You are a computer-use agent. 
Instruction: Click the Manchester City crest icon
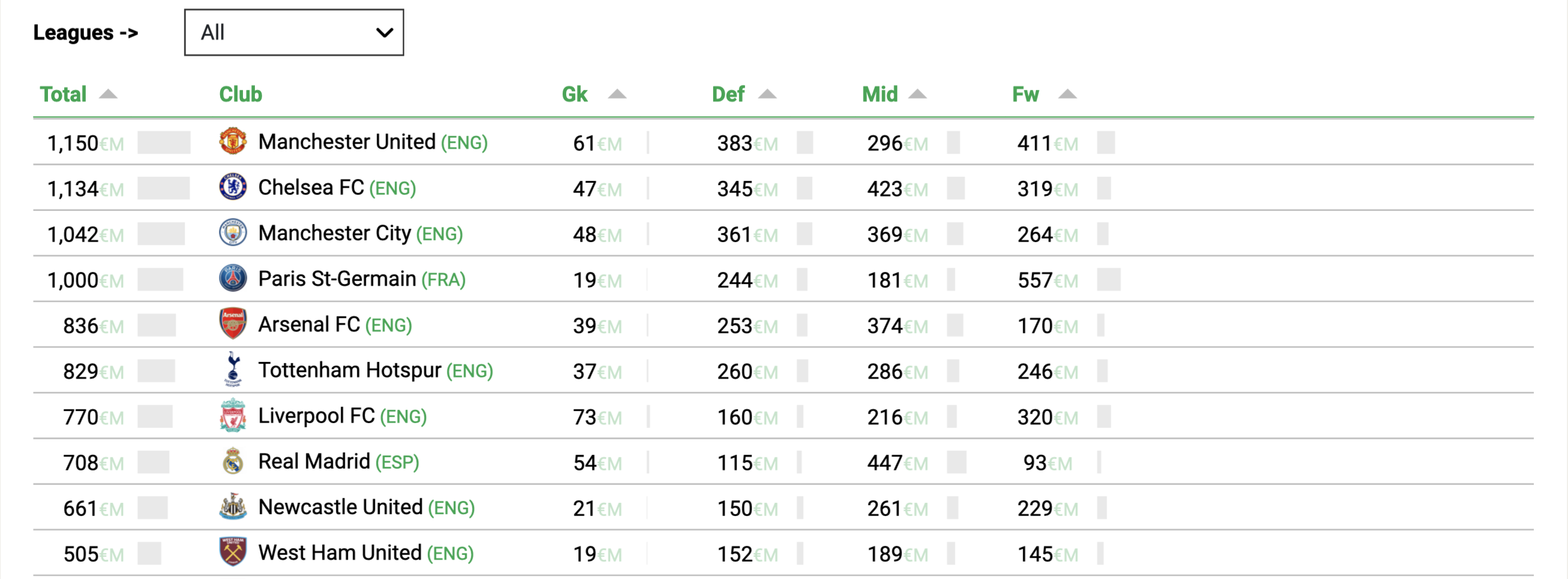[233, 233]
